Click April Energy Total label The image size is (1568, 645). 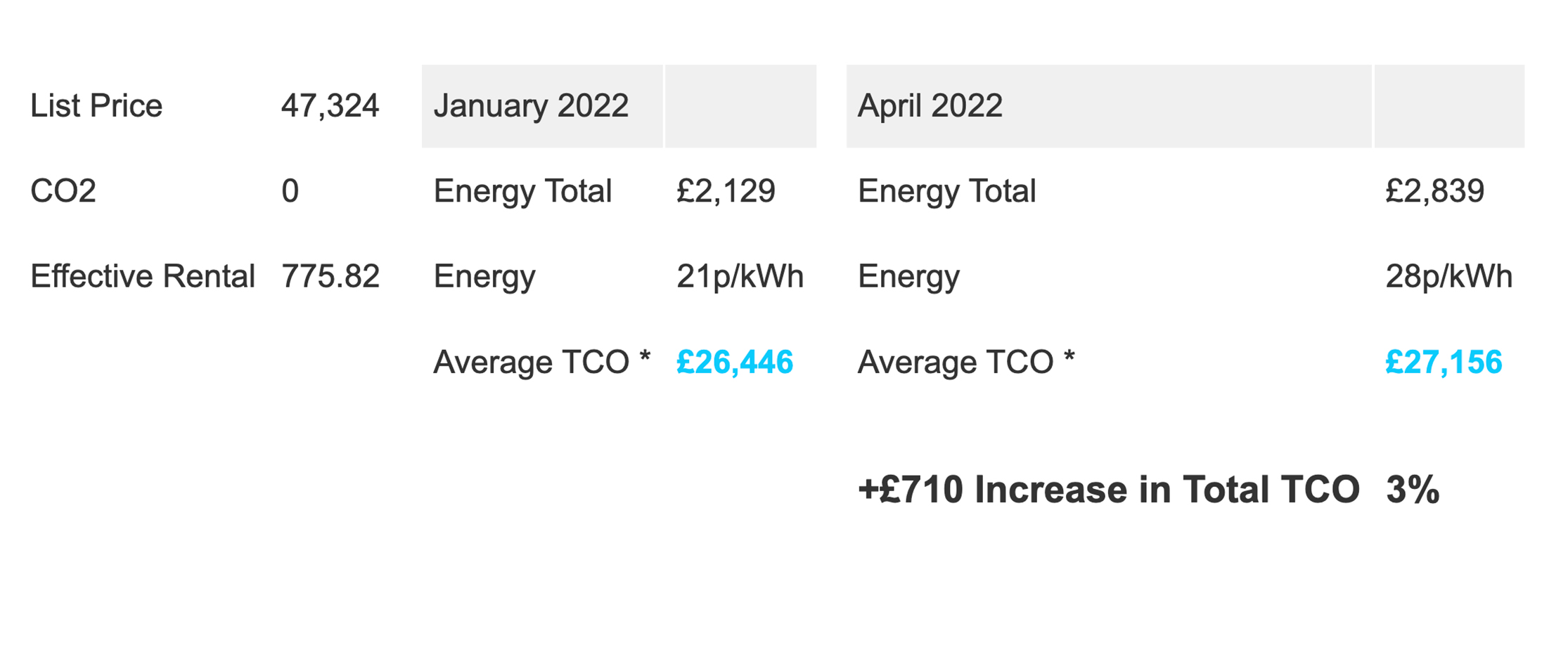946,191
